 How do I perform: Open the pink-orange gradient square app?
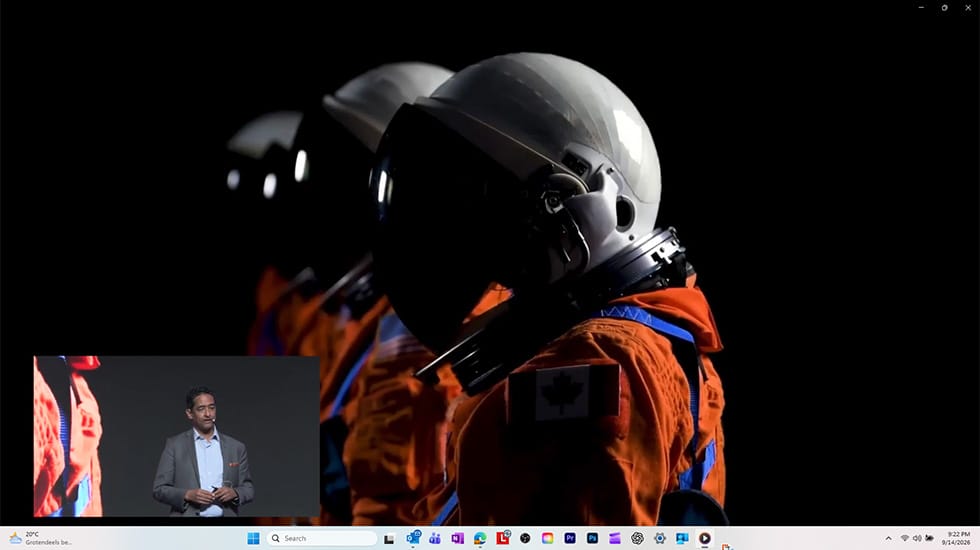click(548, 538)
